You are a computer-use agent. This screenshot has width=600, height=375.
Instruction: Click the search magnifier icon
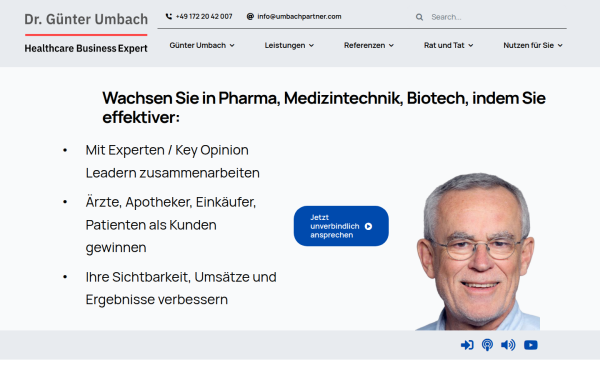[419, 17]
